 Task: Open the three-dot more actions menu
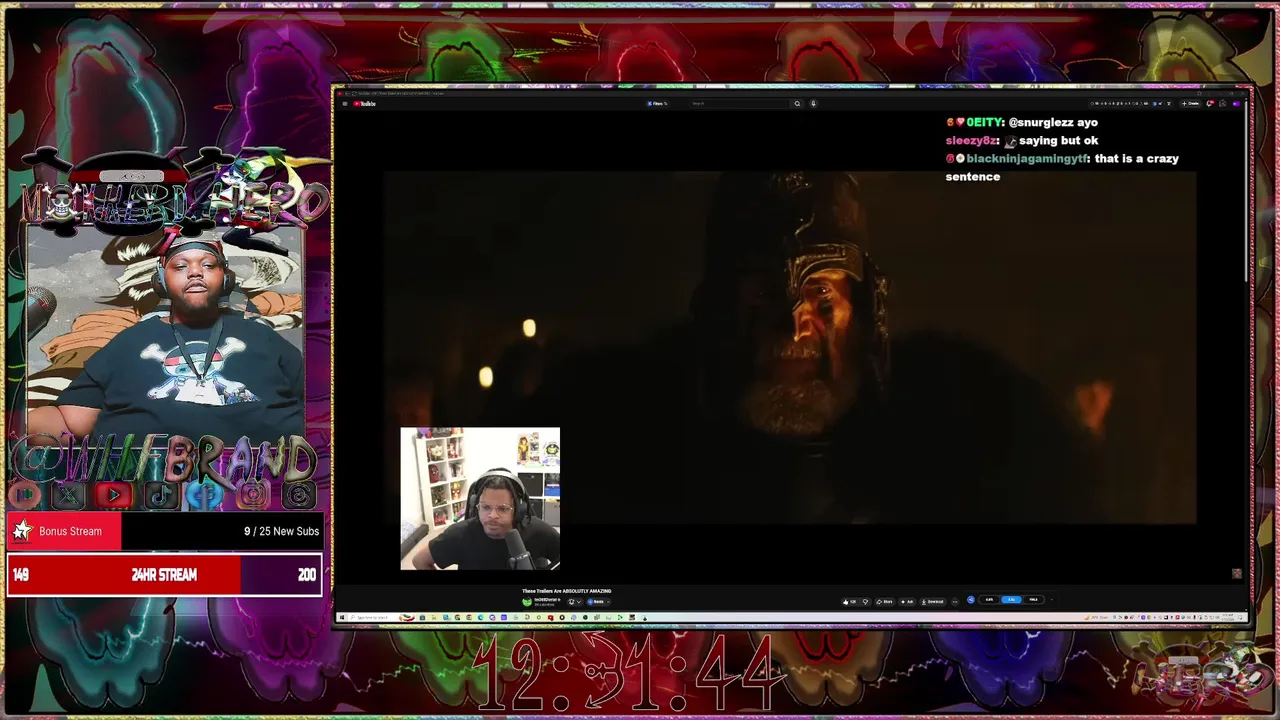pyautogui.click(x=954, y=601)
